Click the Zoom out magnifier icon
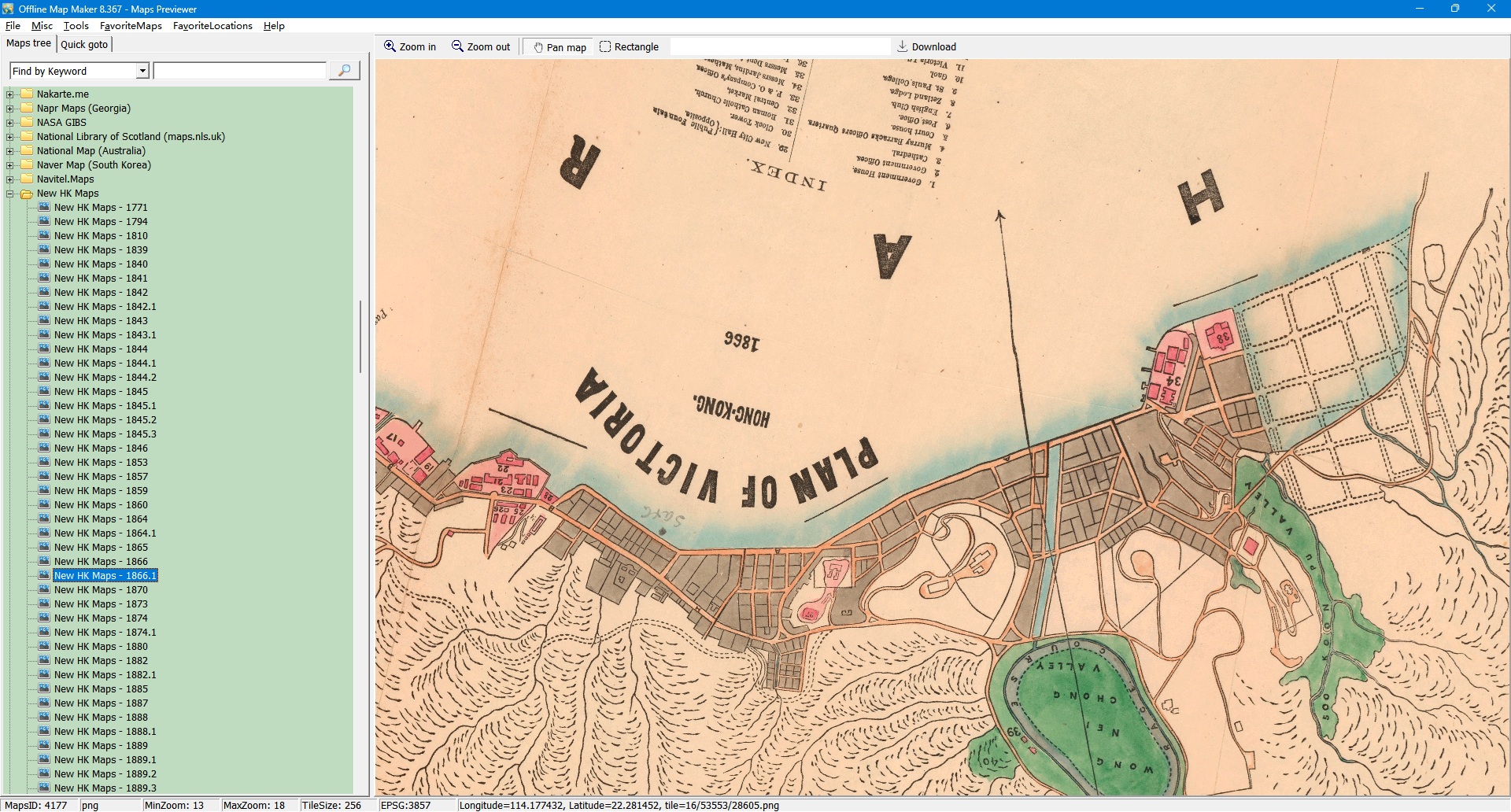 click(x=457, y=46)
